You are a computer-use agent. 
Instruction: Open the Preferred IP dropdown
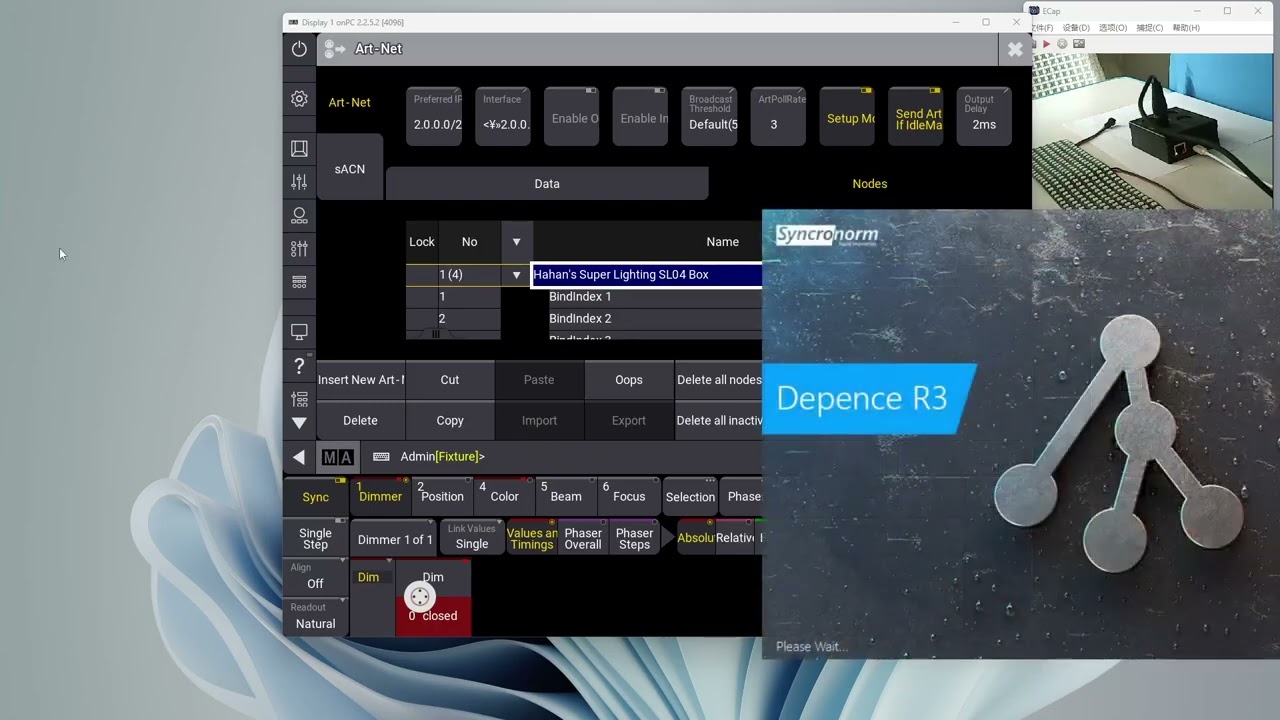pyautogui.click(x=435, y=117)
